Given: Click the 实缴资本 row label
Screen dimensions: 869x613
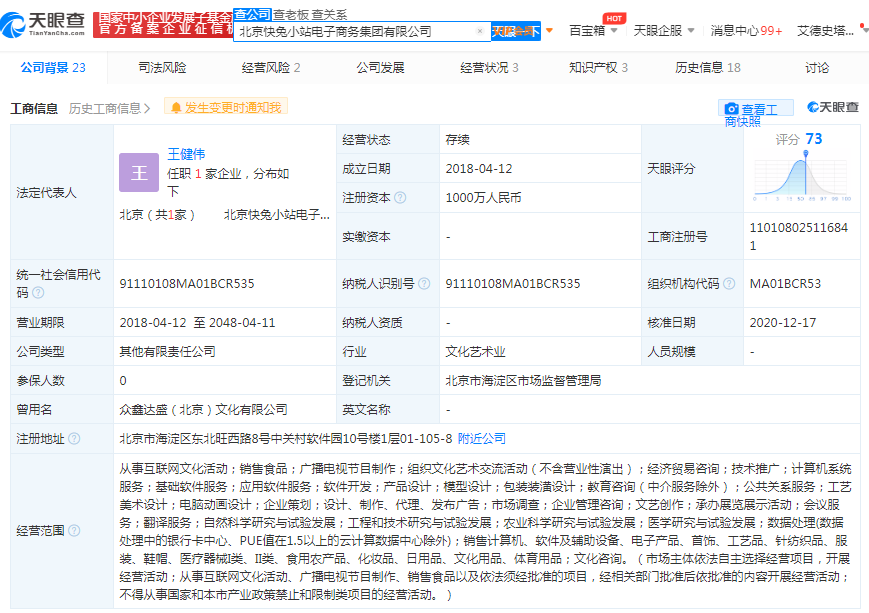Looking at the screenshot, I should pyautogui.click(x=366, y=237).
